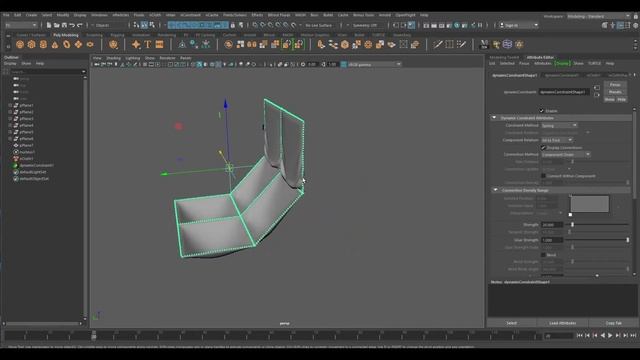Select the dynamicConstraint1 node in Outliner
Image resolution: width=640 pixels, height=360 pixels.
tap(36, 165)
